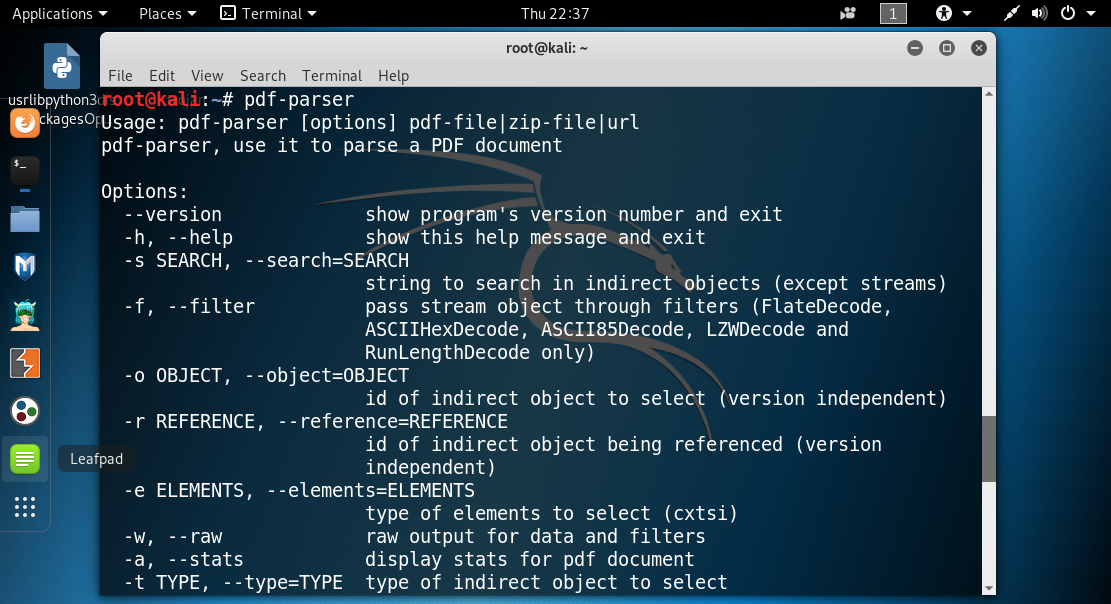Click the '-f, --filter' option text
Image resolution: width=1111 pixels, height=604 pixels.
point(189,306)
